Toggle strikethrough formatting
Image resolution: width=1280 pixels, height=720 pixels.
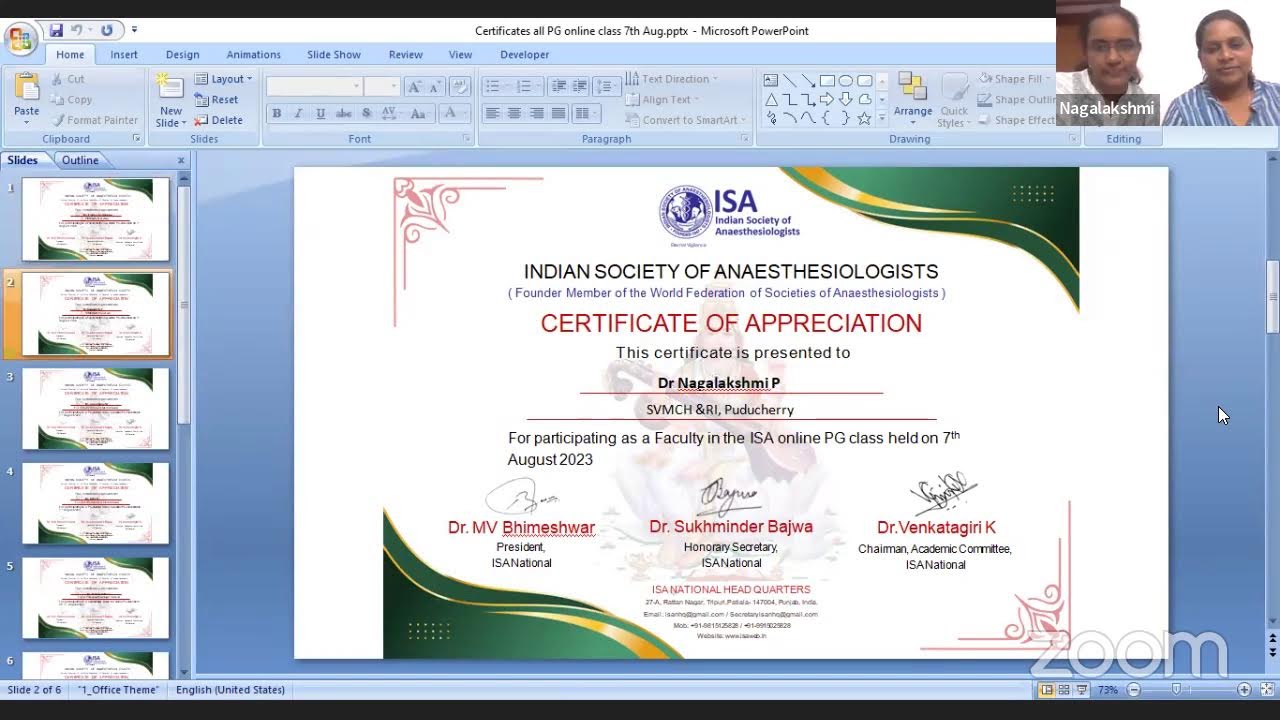[x=343, y=114]
